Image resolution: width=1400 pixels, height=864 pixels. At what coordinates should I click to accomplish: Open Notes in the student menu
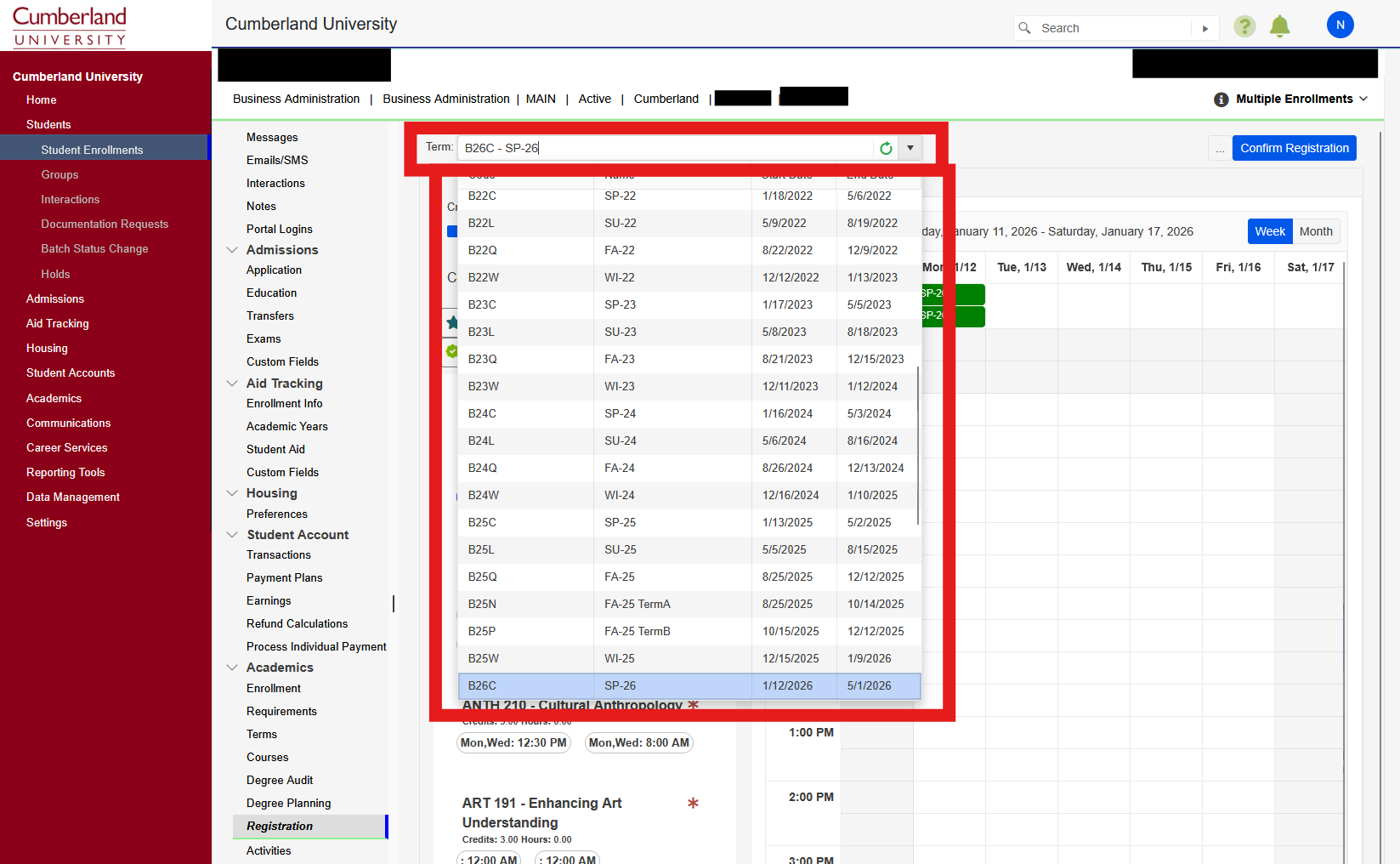click(x=261, y=206)
